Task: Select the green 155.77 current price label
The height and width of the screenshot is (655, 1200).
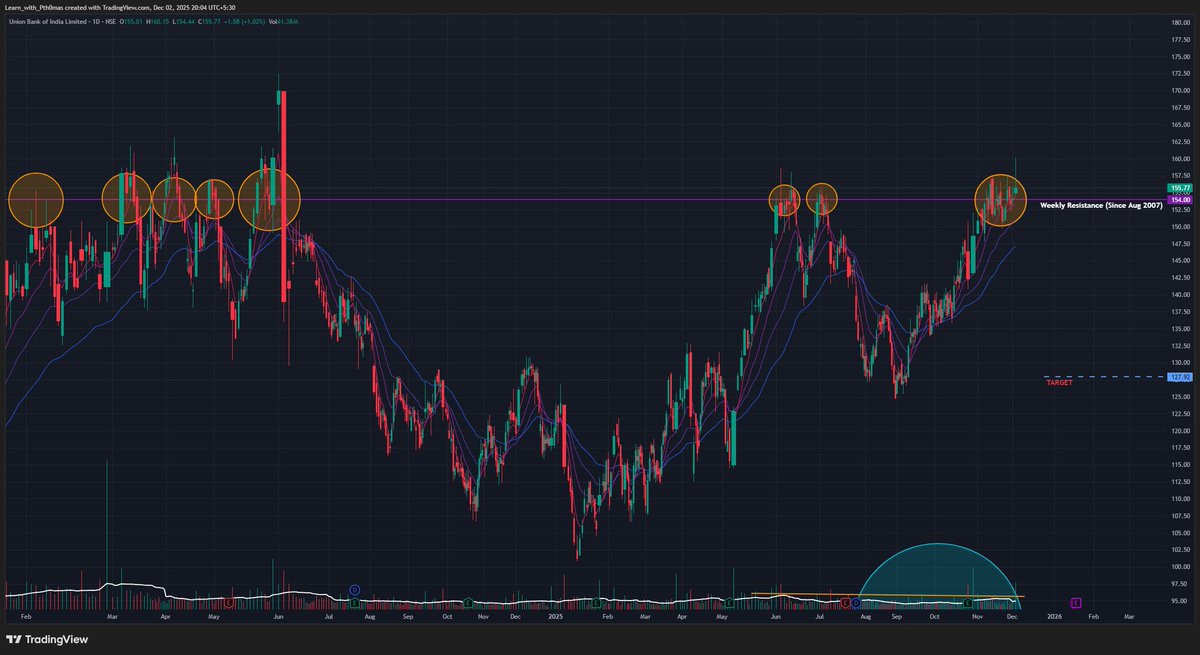Action: click(1182, 188)
